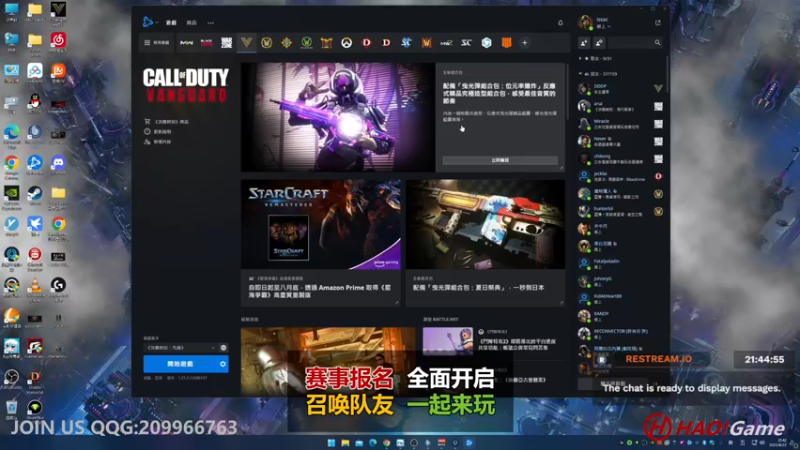
Task: Open the Battle.net logo menu
Action: [x=148, y=22]
